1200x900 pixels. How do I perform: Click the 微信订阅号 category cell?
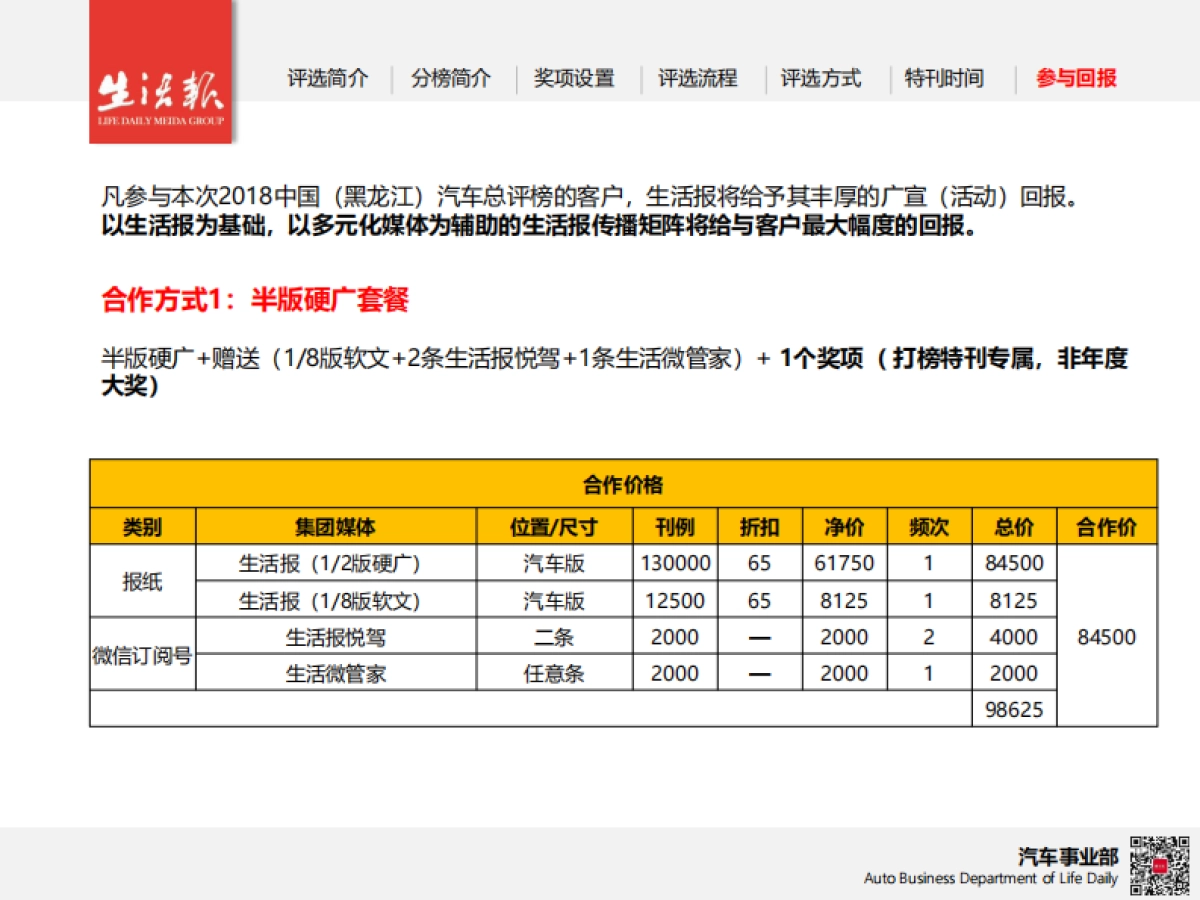click(x=142, y=655)
